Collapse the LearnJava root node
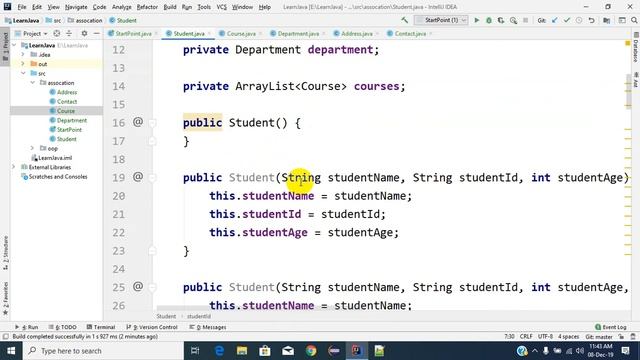This screenshot has width=640, height=360. tap(15, 45)
